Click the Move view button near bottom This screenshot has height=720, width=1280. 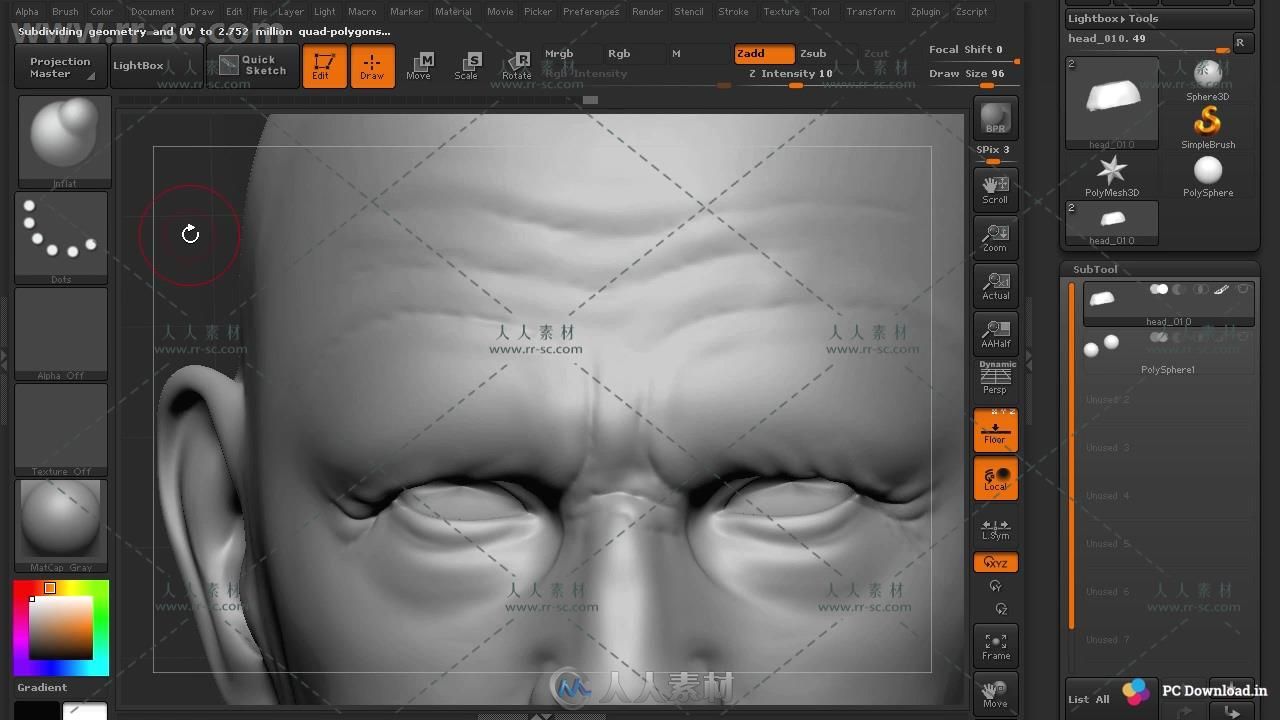995,692
